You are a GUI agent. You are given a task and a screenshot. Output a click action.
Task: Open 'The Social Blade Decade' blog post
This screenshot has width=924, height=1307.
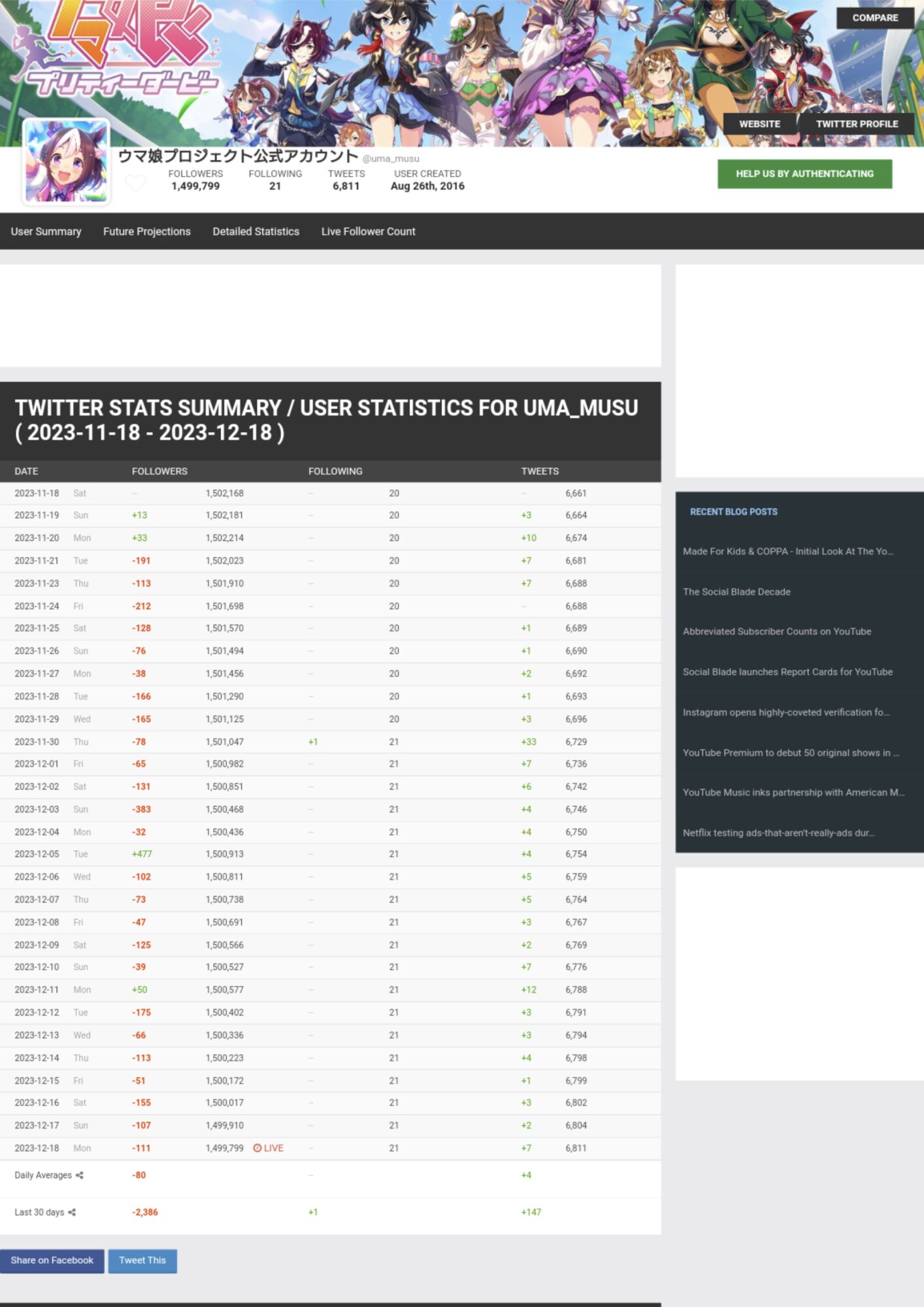[x=736, y=592]
